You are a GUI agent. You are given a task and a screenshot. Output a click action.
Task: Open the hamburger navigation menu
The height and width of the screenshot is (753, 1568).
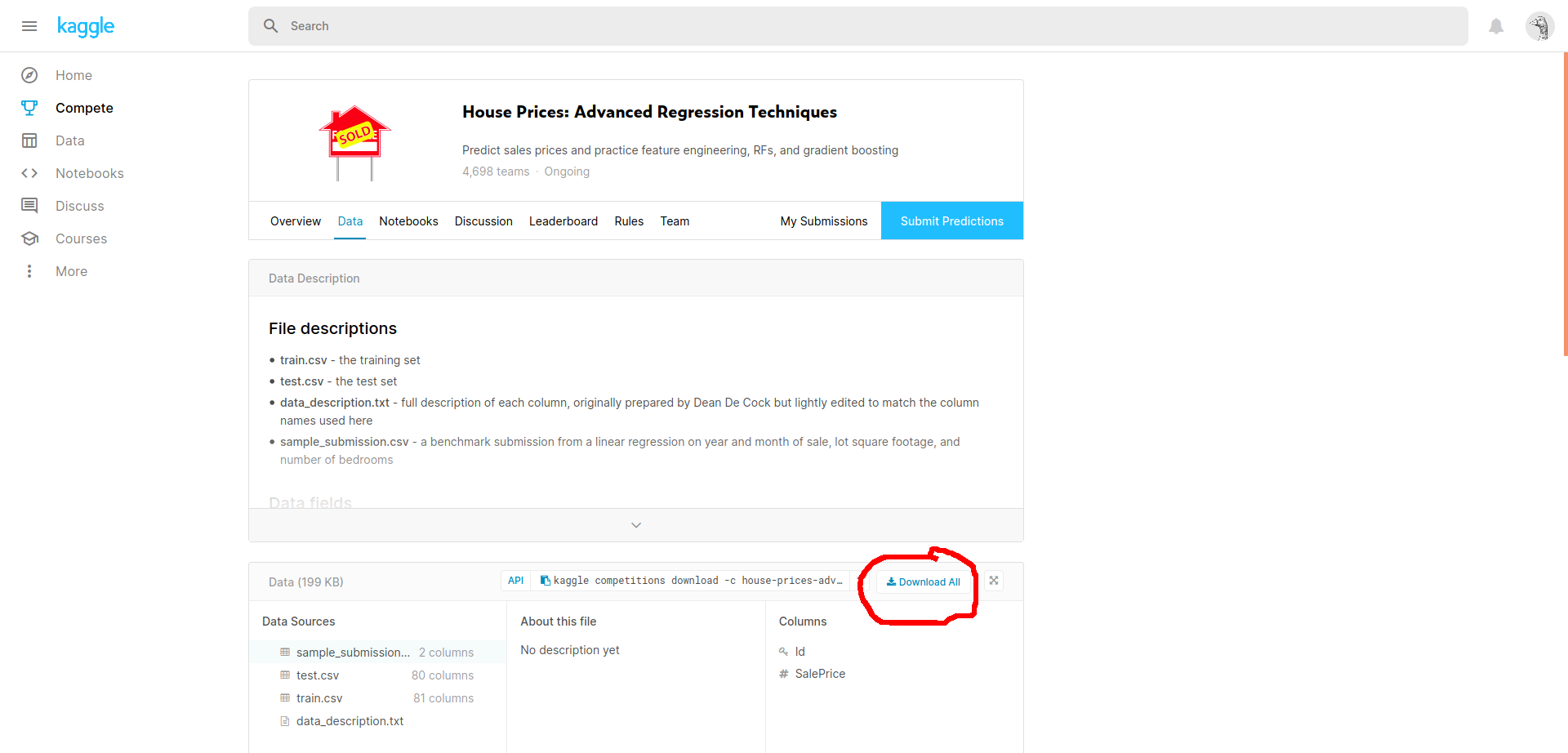pos(29,26)
